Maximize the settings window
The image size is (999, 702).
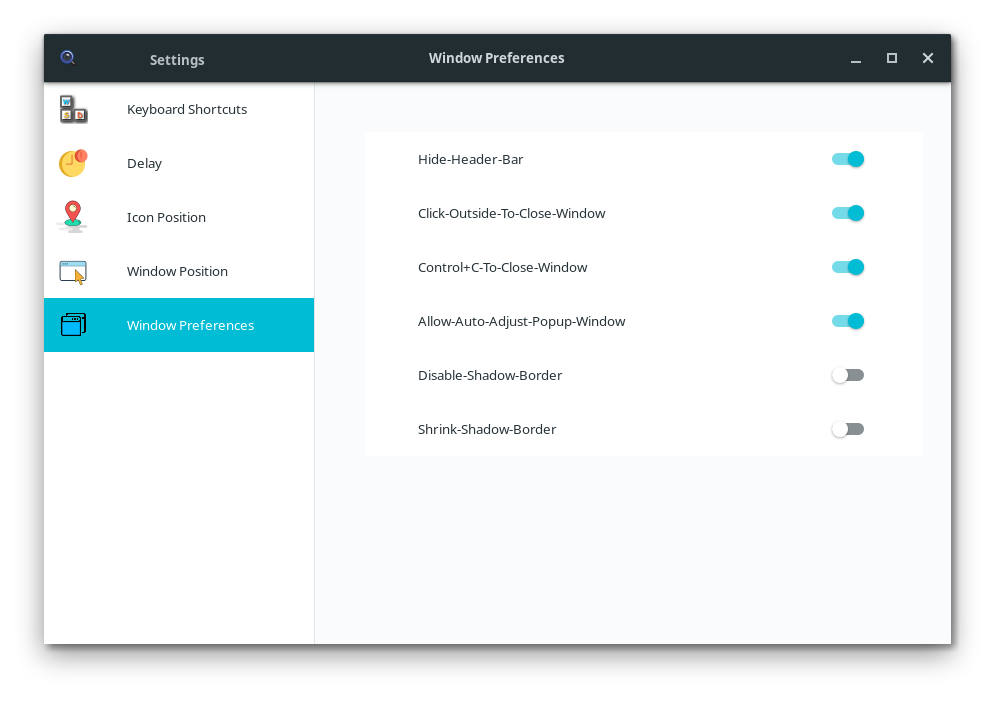click(892, 58)
